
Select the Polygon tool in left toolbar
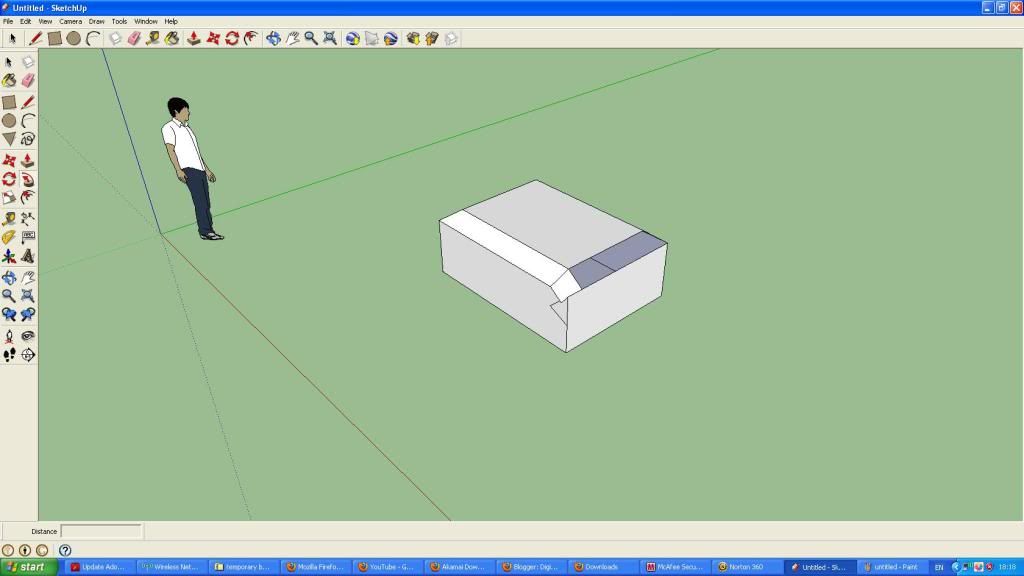point(9,140)
